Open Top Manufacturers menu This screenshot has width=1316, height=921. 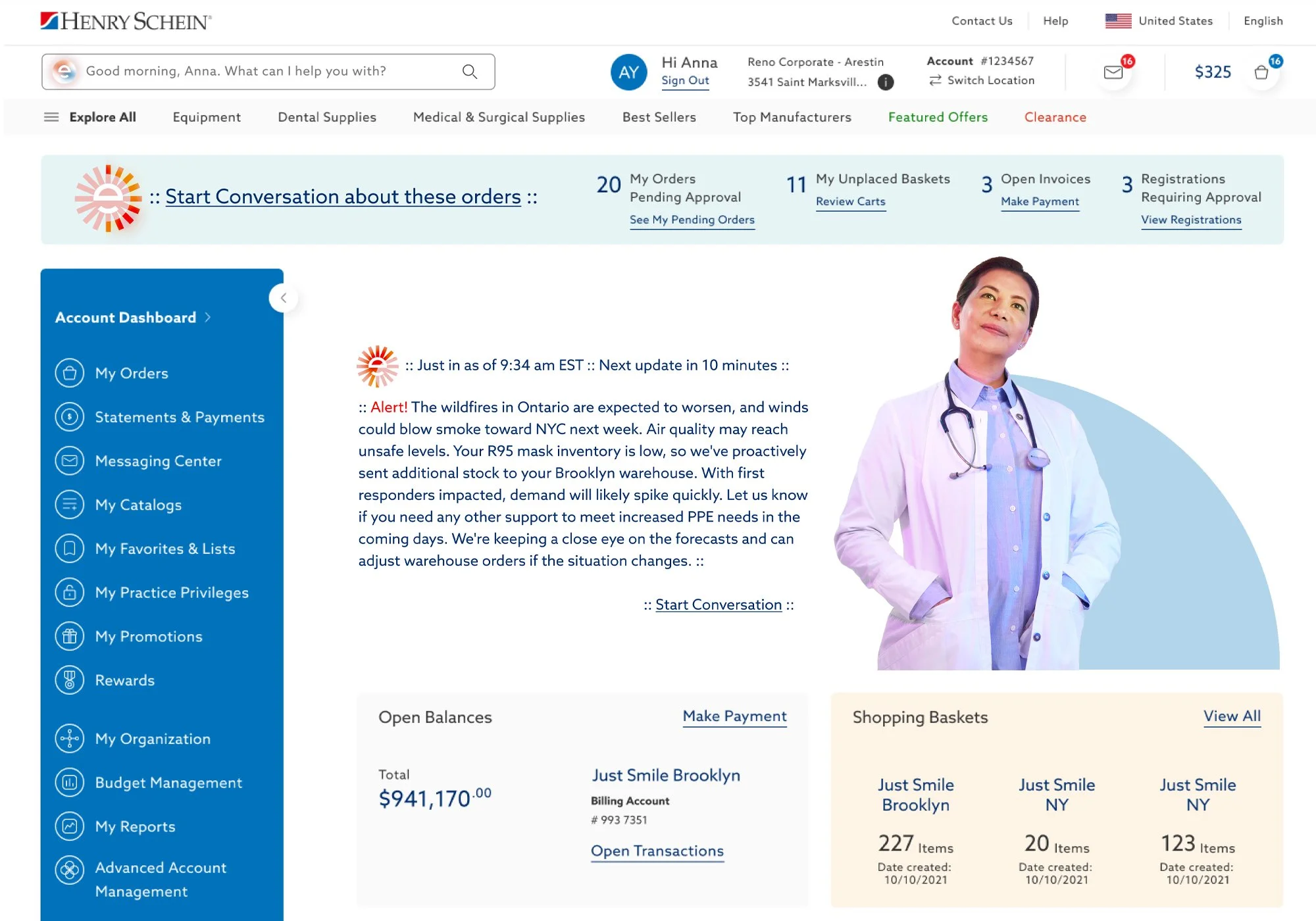[792, 117]
